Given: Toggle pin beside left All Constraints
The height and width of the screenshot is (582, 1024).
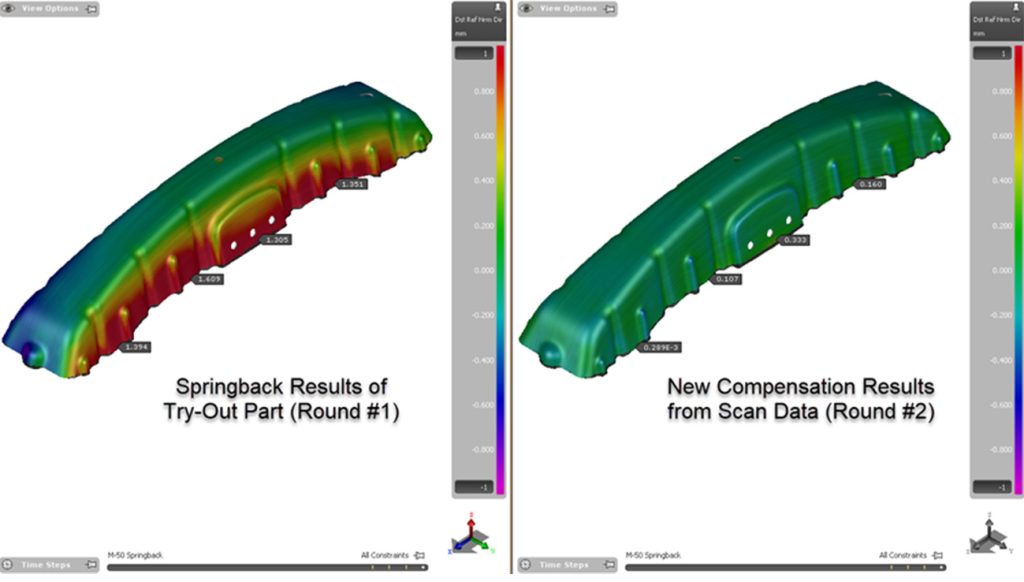Looking at the screenshot, I should pos(420,554).
